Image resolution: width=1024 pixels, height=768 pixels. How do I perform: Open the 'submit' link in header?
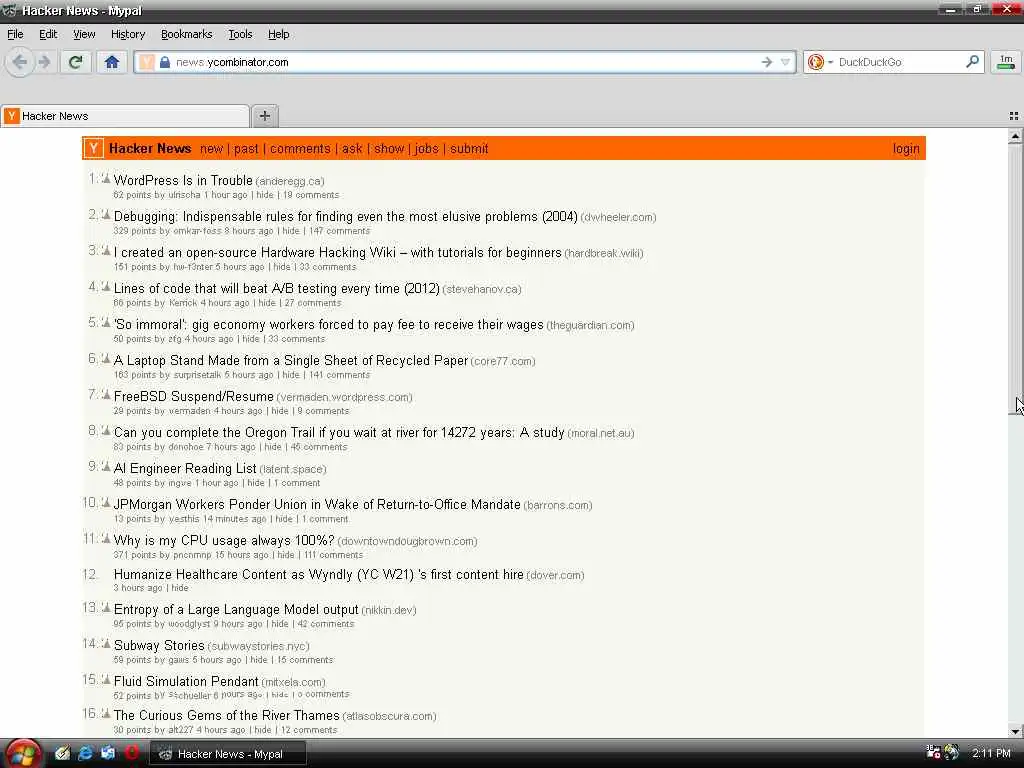[x=469, y=148]
